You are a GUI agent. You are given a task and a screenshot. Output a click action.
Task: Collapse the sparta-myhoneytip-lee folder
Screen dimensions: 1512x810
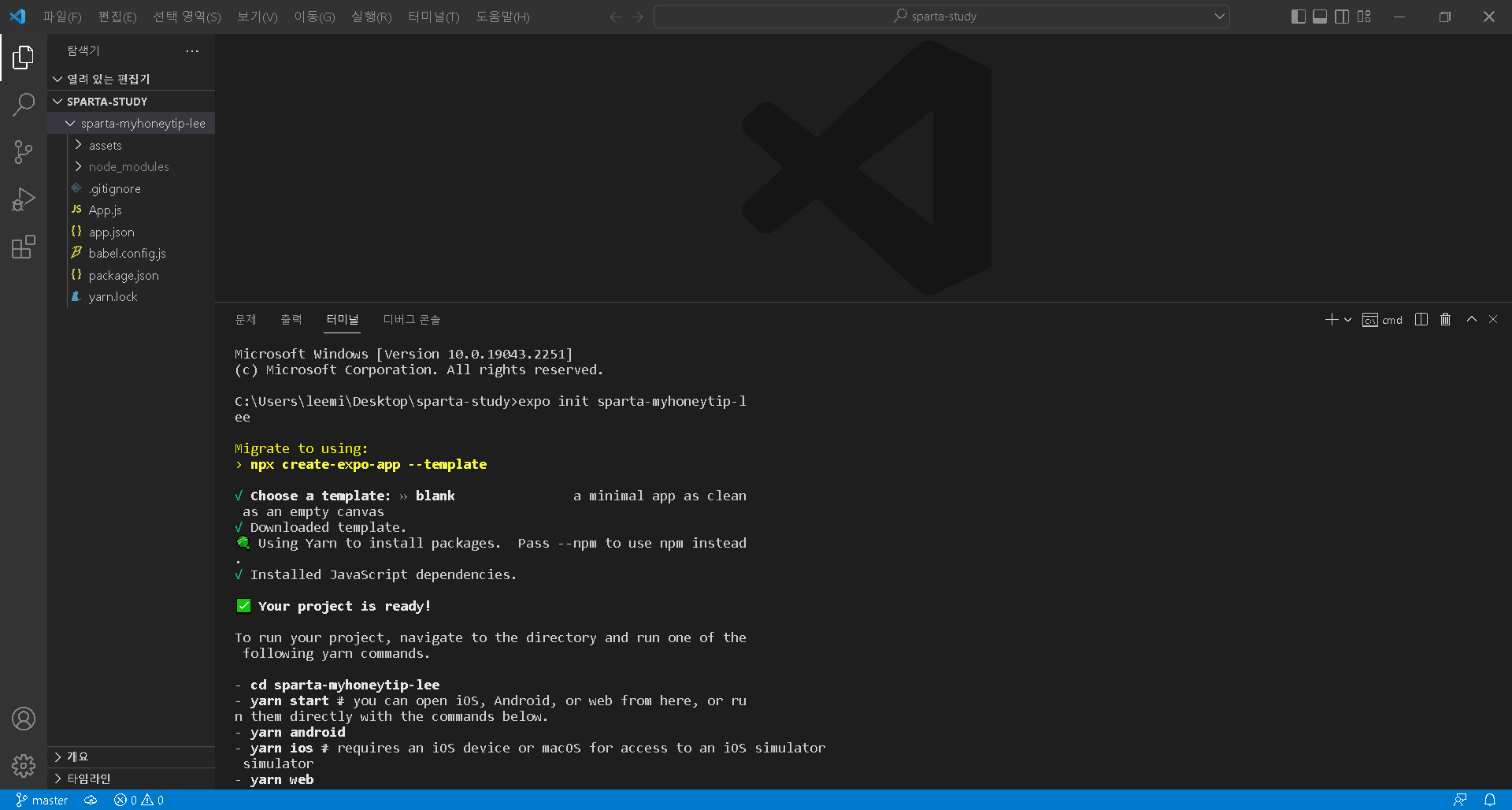[131, 124]
